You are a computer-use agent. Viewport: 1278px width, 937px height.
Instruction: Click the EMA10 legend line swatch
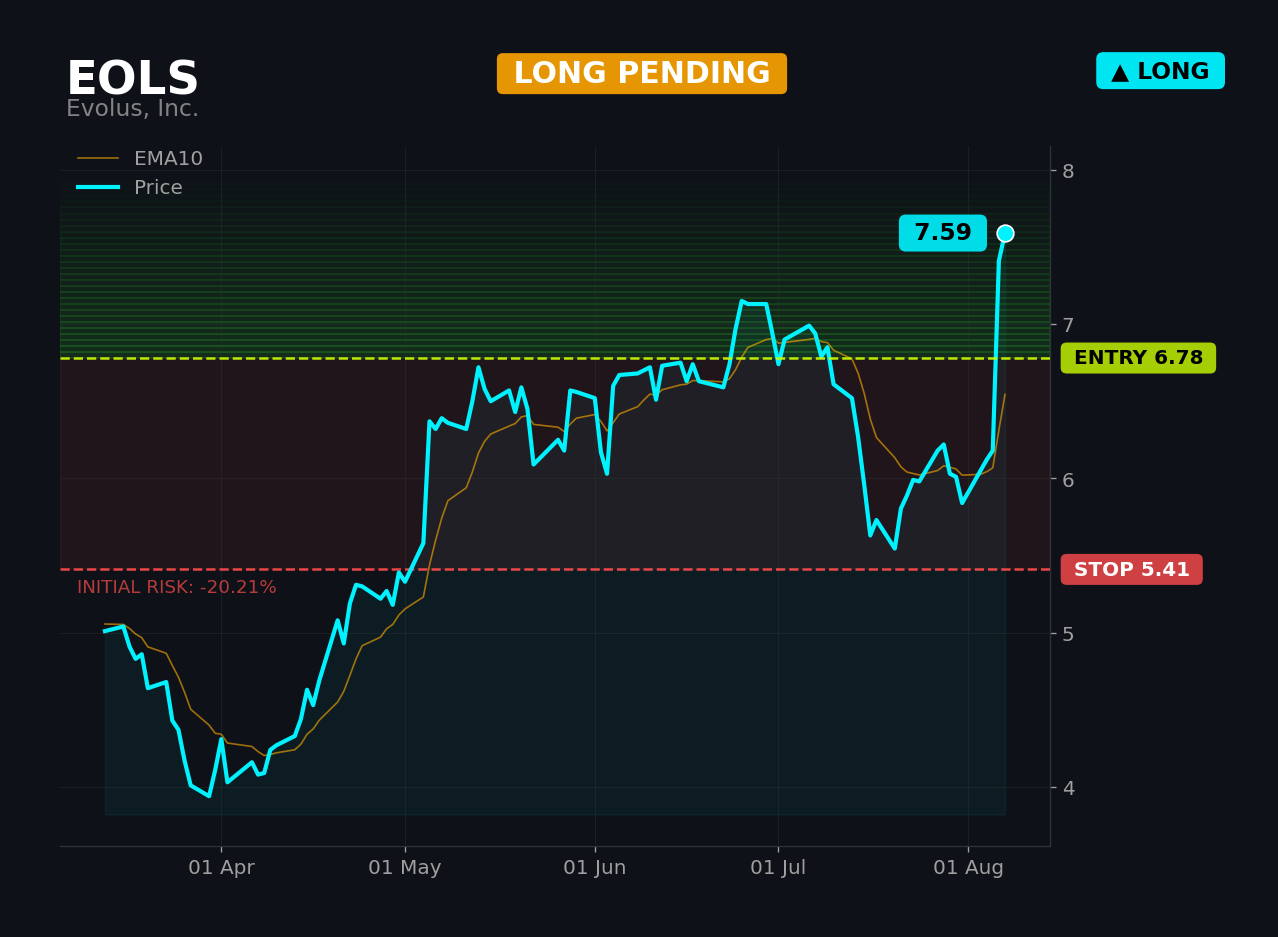coord(98,159)
